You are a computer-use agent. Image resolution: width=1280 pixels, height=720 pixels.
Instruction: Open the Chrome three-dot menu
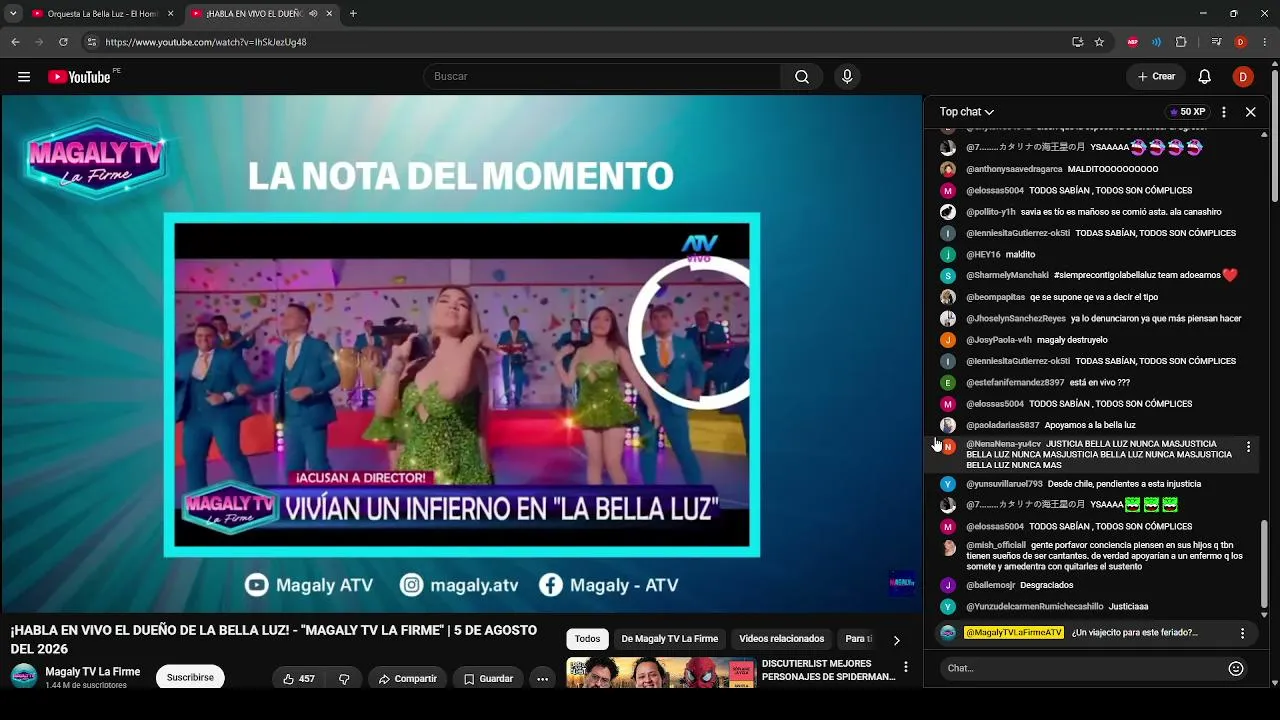coord(1265,42)
